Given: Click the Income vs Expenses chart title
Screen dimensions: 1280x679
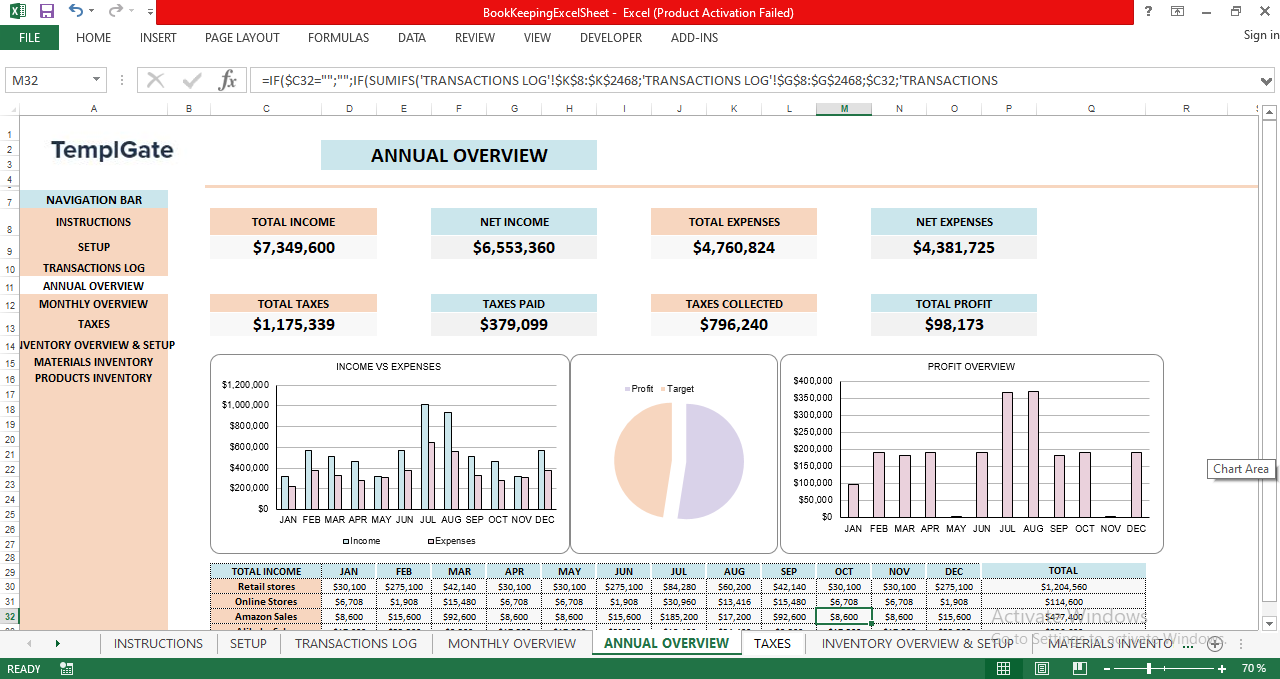Looking at the screenshot, I should [x=388, y=366].
